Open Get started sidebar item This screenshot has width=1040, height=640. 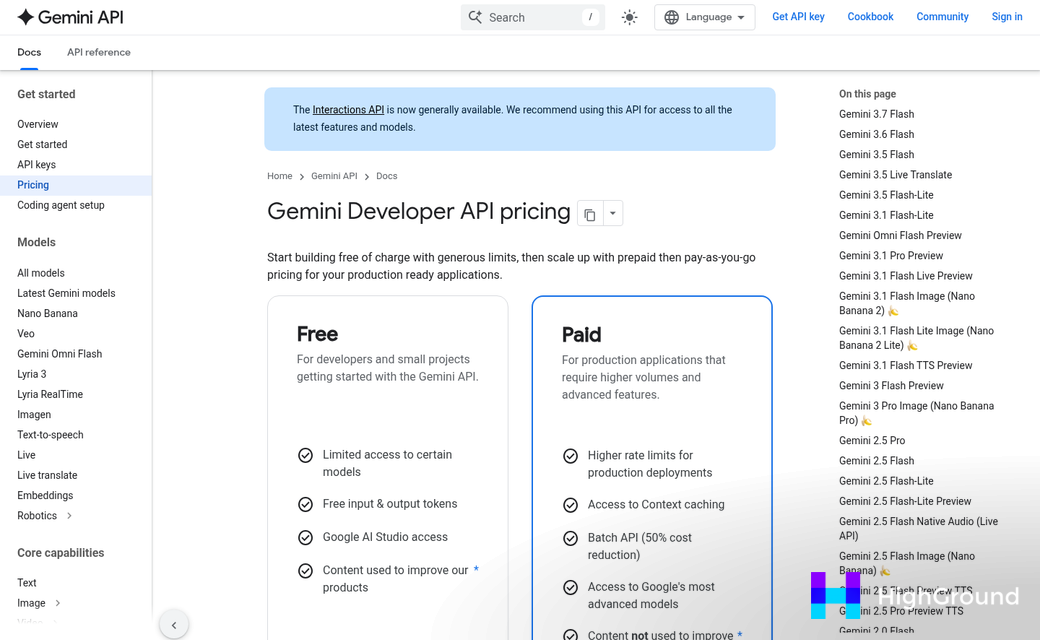point(42,144)
